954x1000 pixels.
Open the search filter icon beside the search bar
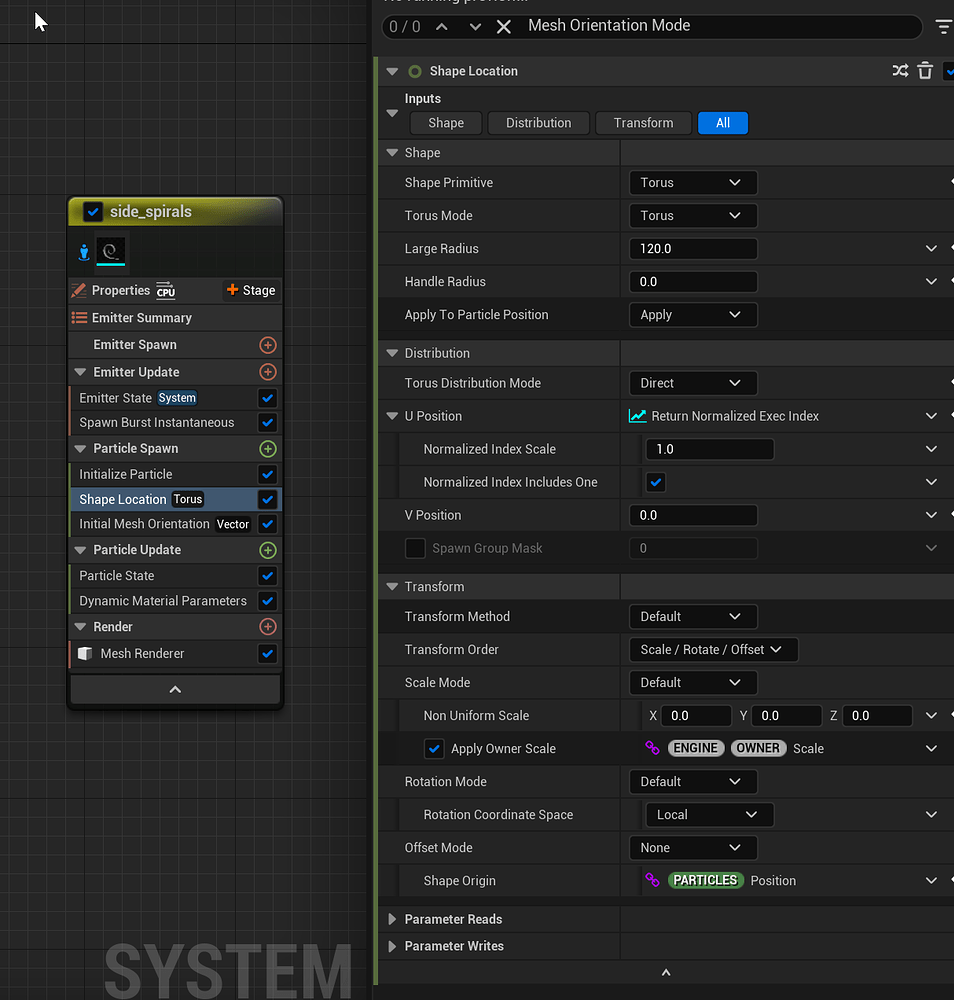click(x=943, y=27)
